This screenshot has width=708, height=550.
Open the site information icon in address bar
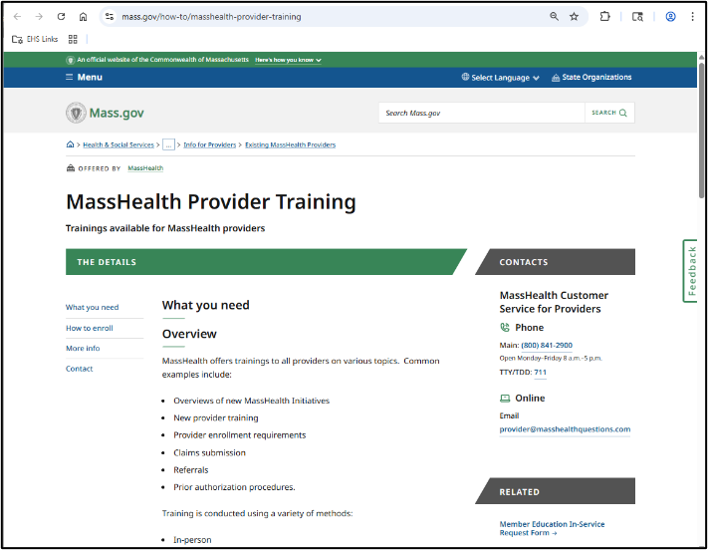click(109, 17)
